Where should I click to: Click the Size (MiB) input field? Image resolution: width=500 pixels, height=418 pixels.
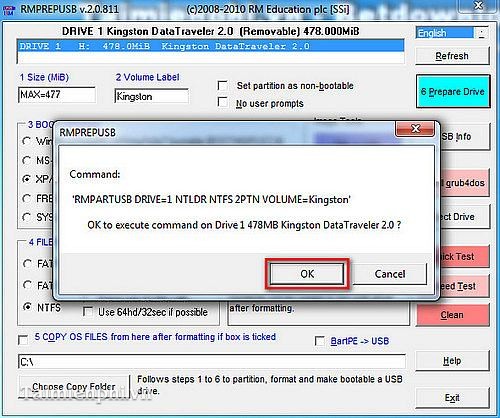coord(57,95)
